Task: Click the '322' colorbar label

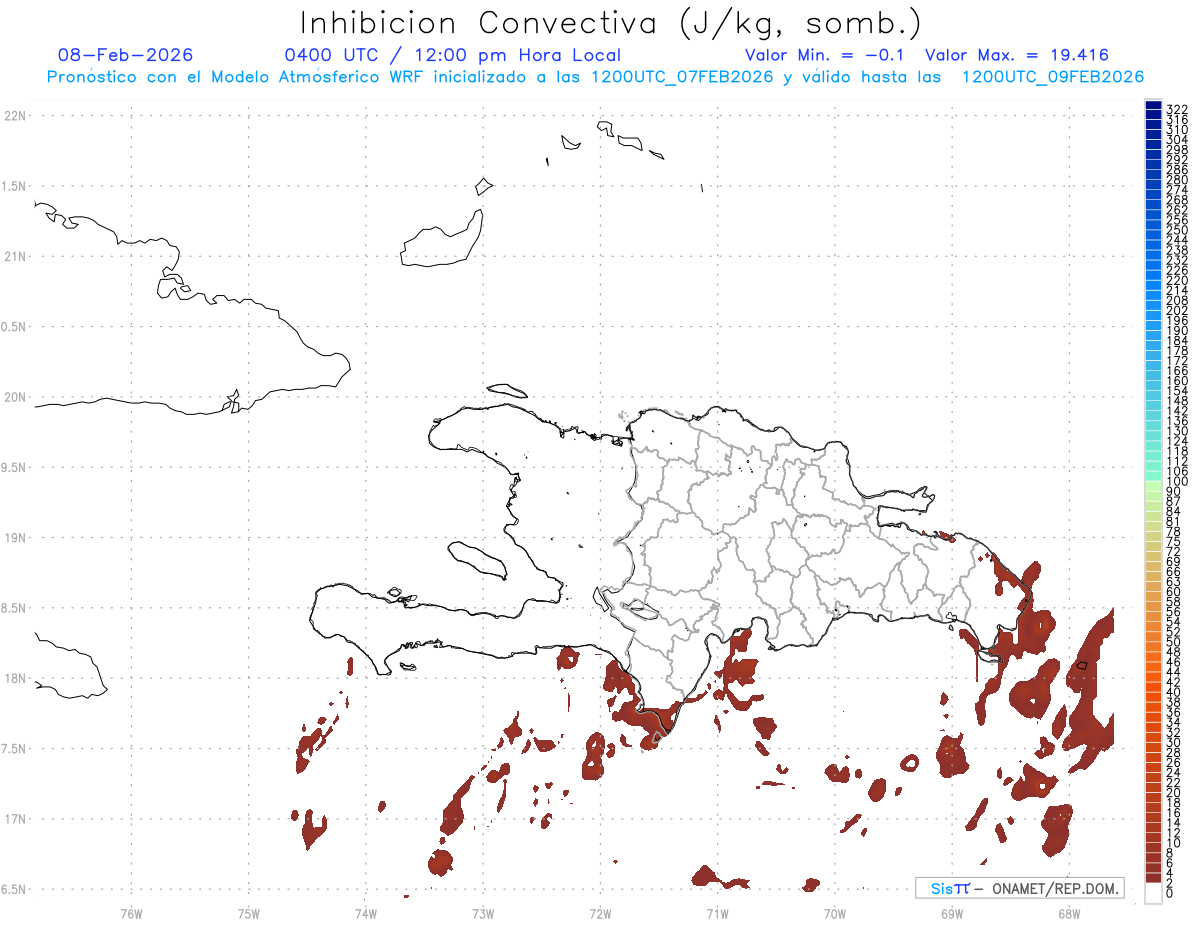Action: [x=1177, y=108]
